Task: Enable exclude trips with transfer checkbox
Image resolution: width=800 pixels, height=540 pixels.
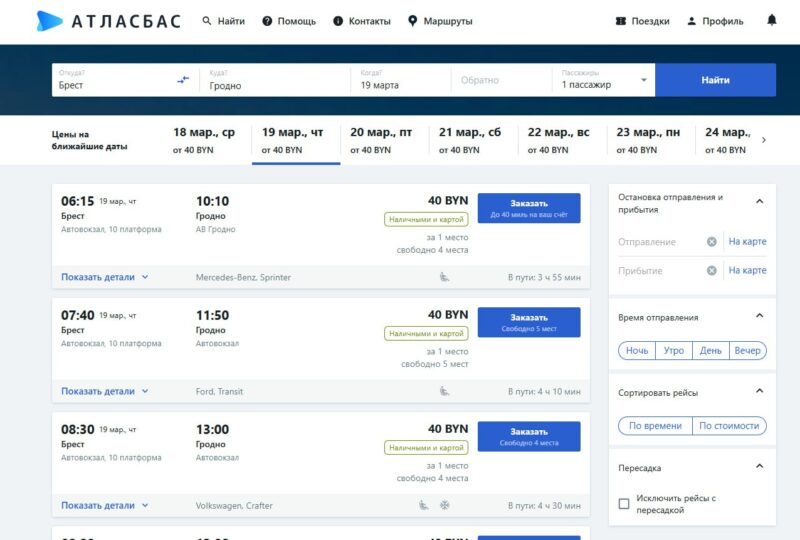Action: tap(624, 503)
